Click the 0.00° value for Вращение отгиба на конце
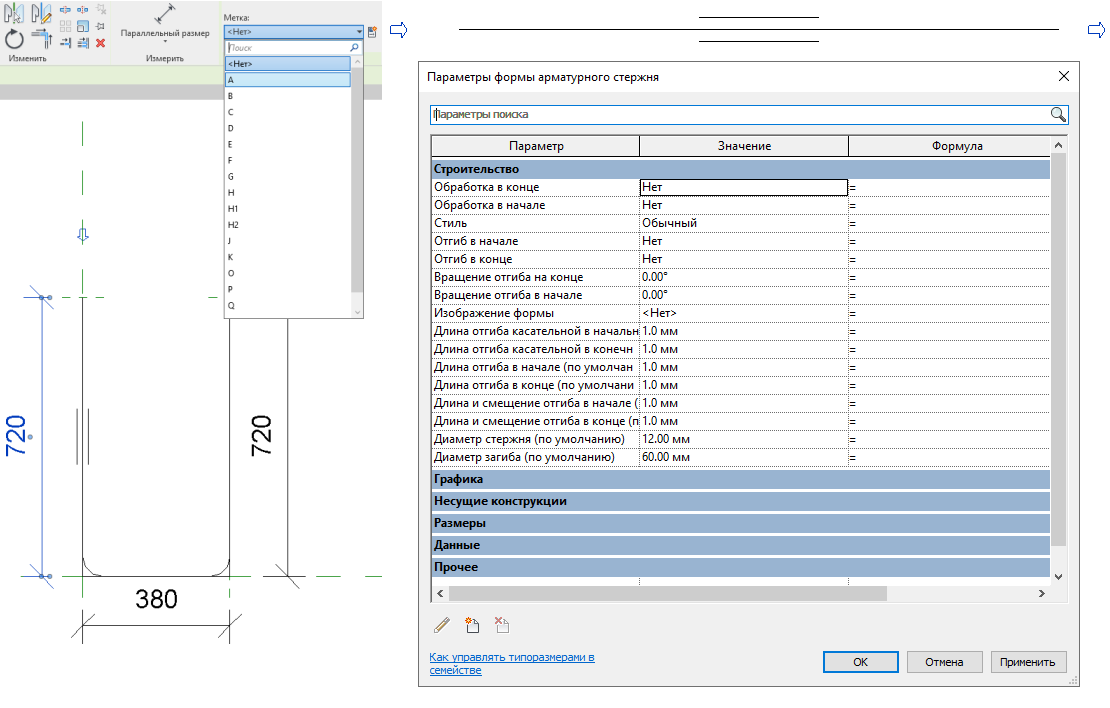 click(743, 277)
